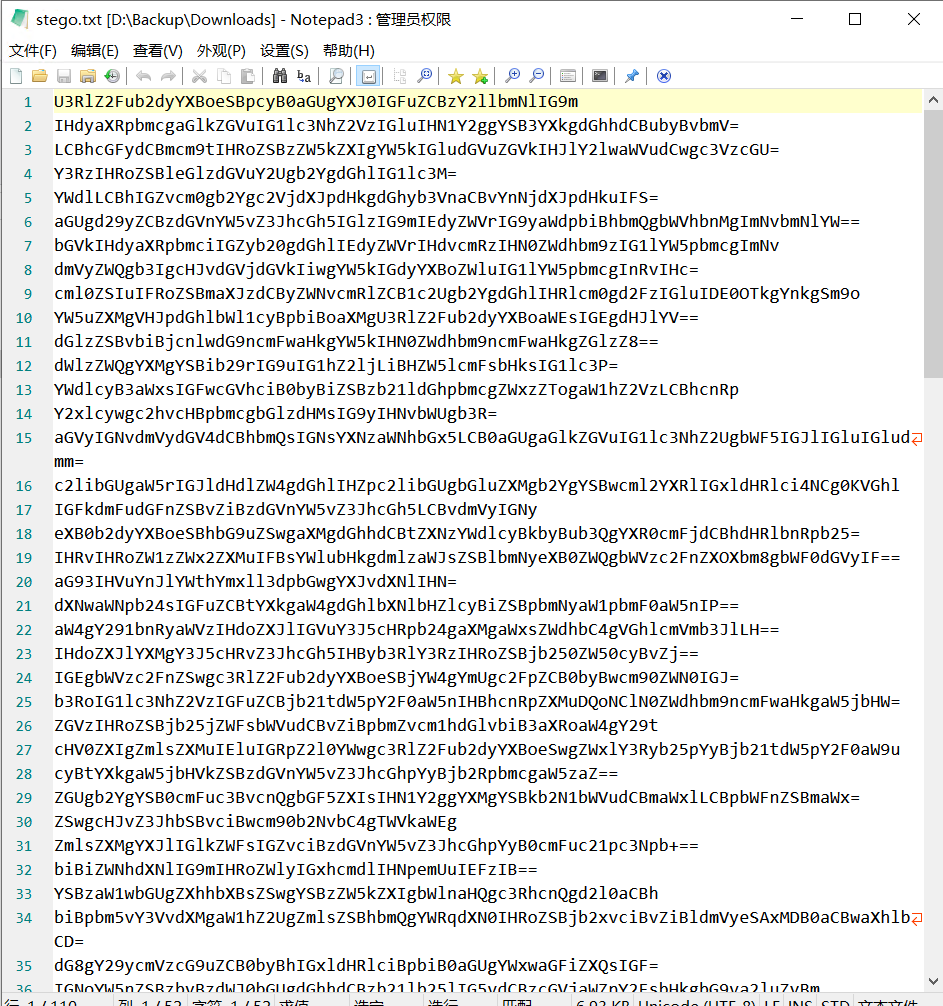Viewport: 943px width, 1006px height.
Task: Click the 文本文件 scheme indicator
Action: click(x=890, y=1000)
